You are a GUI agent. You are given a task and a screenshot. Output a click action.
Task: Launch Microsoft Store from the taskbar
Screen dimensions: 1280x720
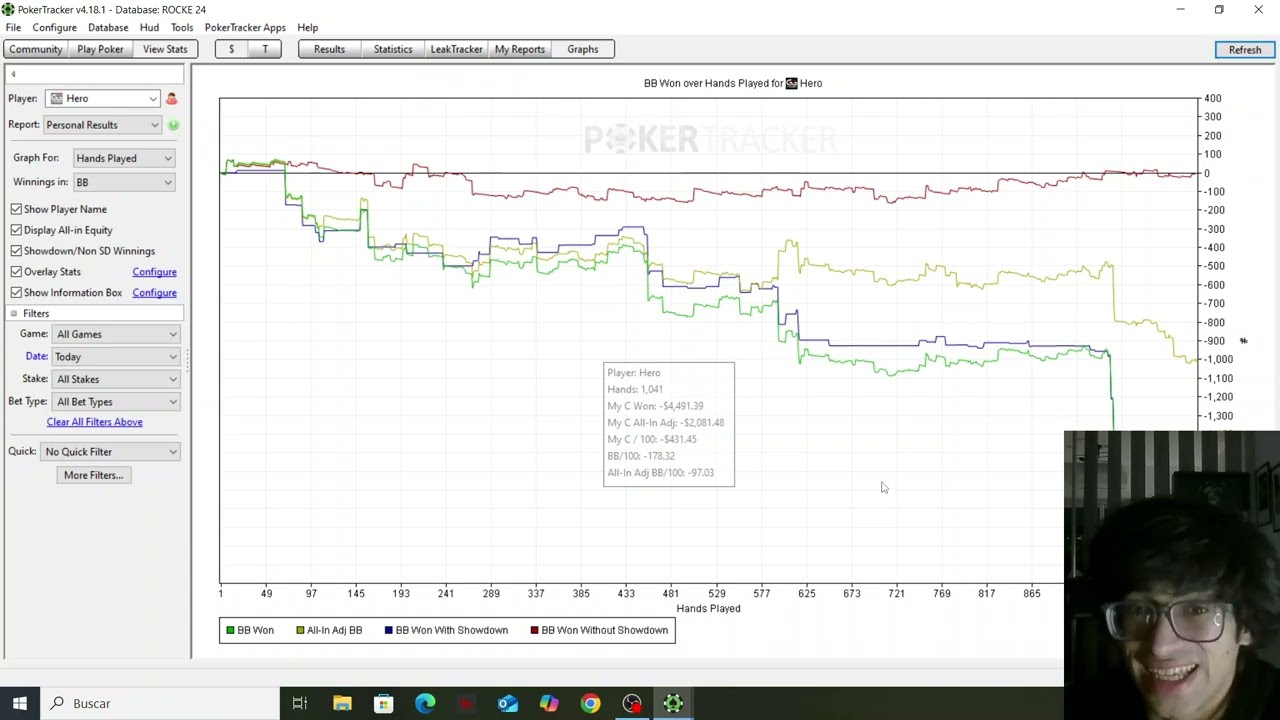(384, 703)
